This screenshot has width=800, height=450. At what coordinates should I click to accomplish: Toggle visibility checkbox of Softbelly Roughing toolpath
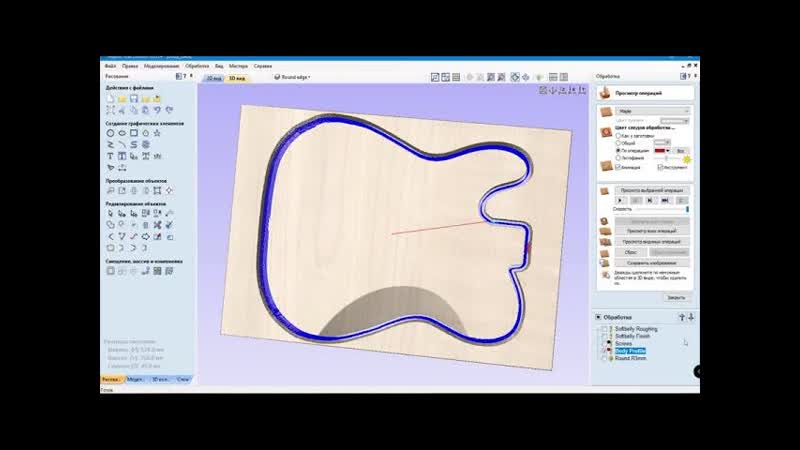(605, 329)
